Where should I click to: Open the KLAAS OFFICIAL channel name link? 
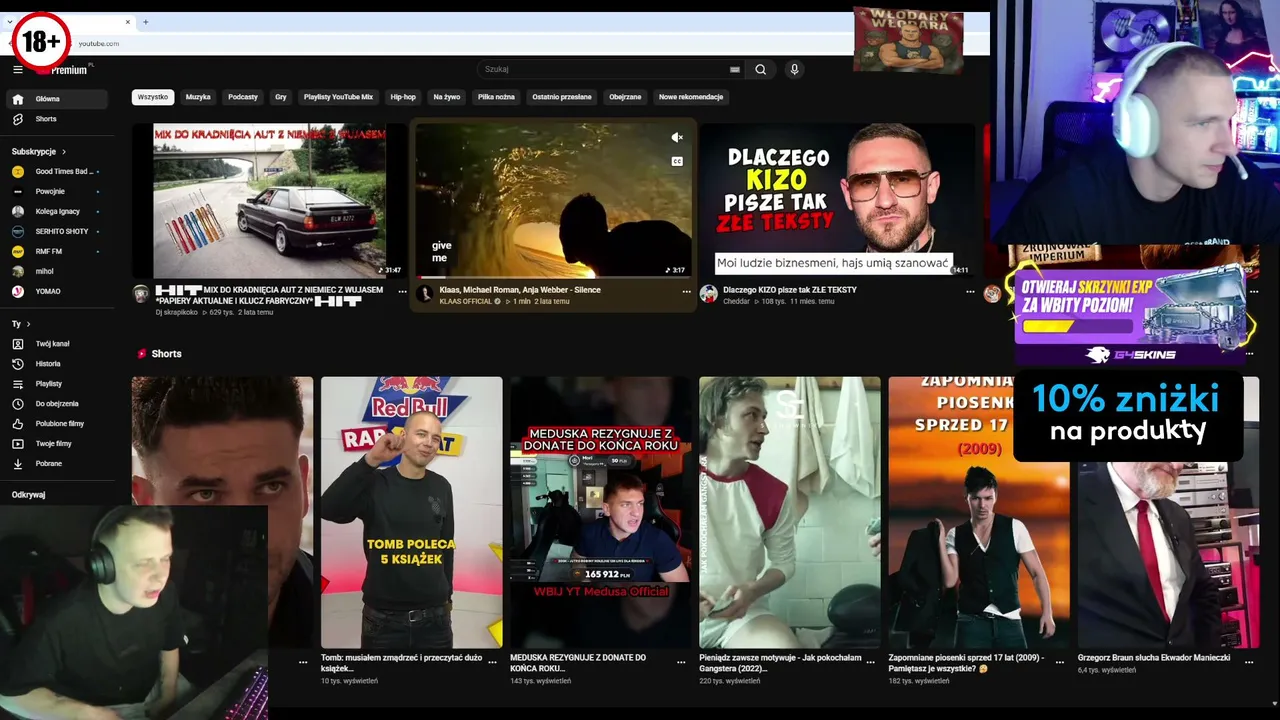tap(466, 301)
